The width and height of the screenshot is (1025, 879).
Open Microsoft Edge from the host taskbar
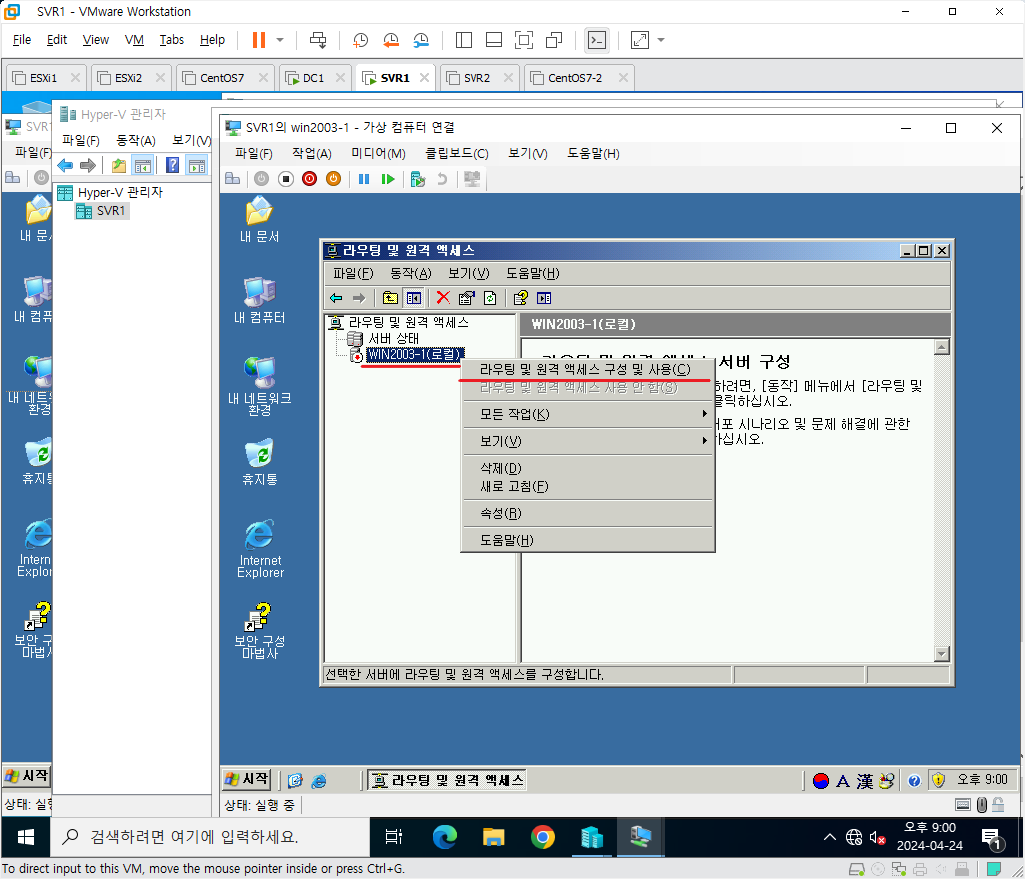click(445, 837)
